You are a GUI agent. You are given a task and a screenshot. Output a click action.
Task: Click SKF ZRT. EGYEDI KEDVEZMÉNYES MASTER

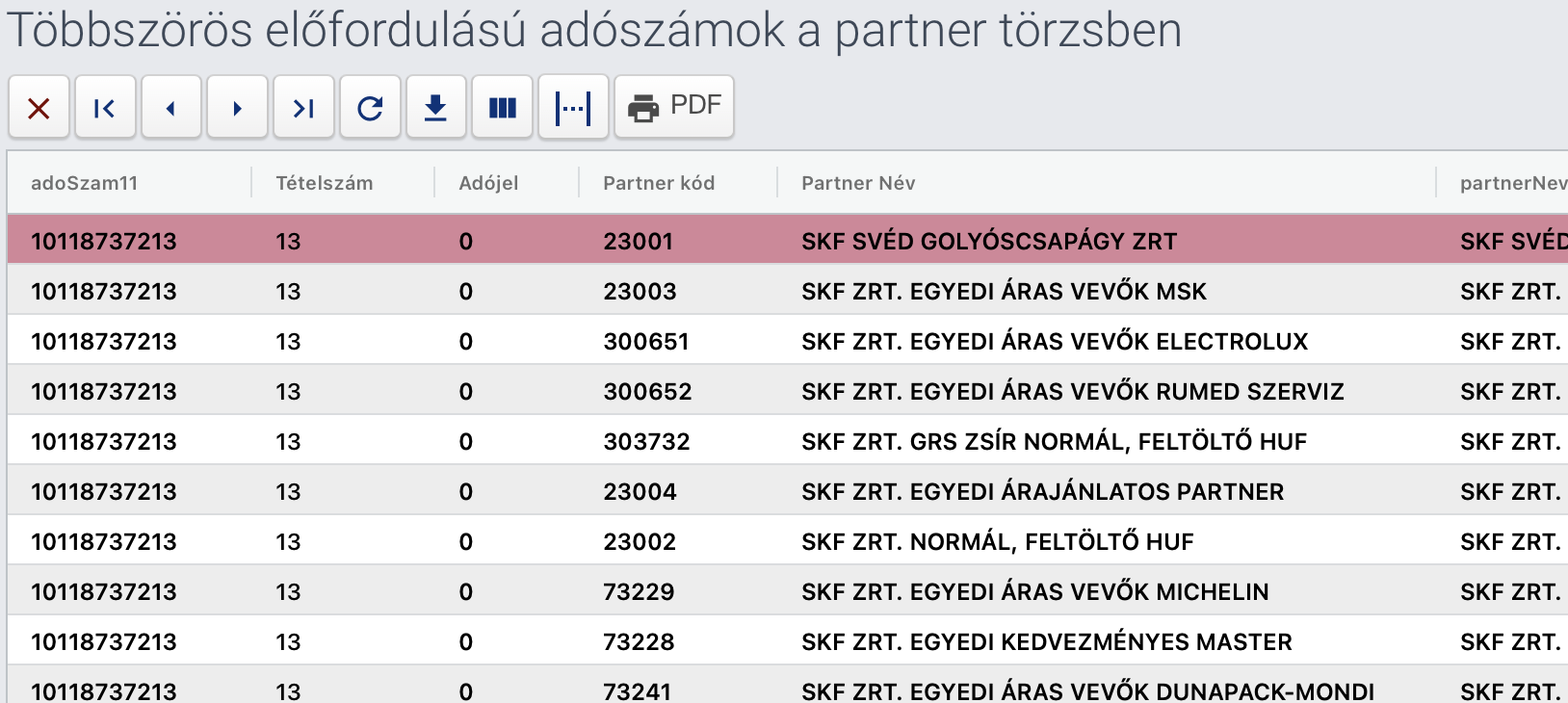pos(1046,641)
